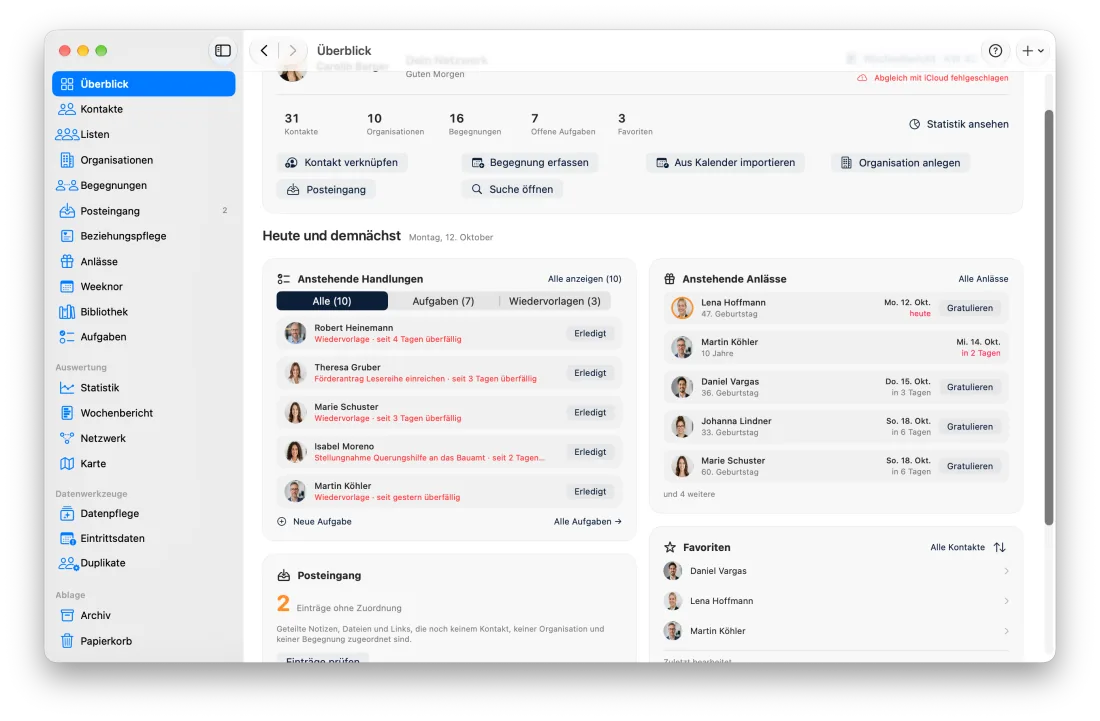Open Posteingang in the sidebar

(144, 210)
